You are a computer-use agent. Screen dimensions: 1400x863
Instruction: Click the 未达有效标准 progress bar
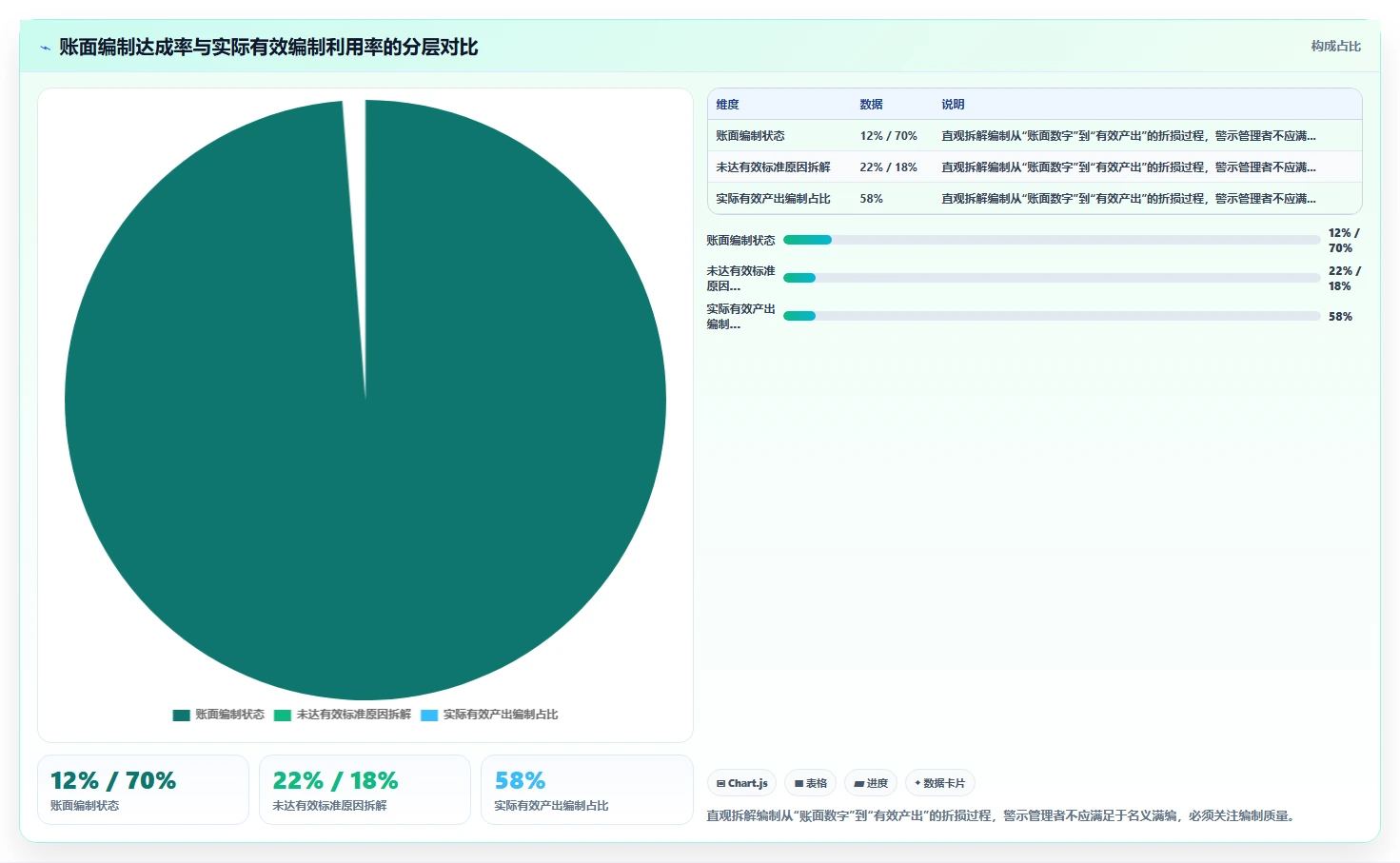click(x=1052, y=278)
